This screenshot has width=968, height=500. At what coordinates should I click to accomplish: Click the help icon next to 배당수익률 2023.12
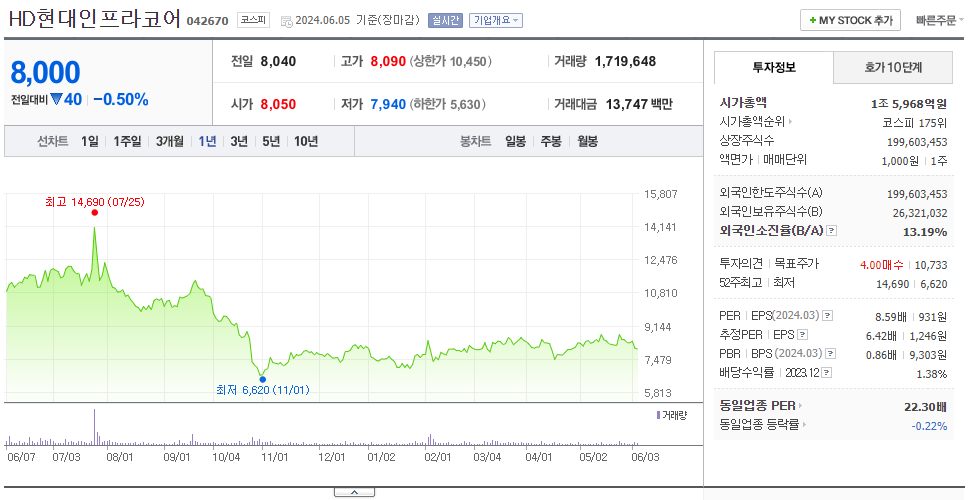point(827,373)
